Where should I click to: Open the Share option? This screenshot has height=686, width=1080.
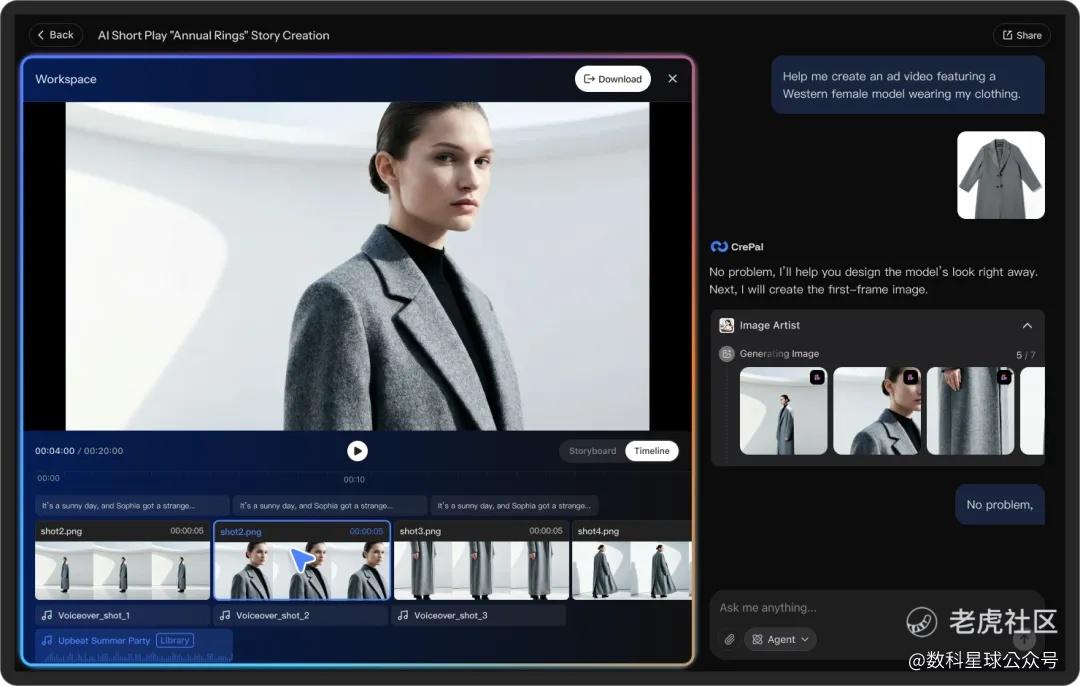(1021, 35)
